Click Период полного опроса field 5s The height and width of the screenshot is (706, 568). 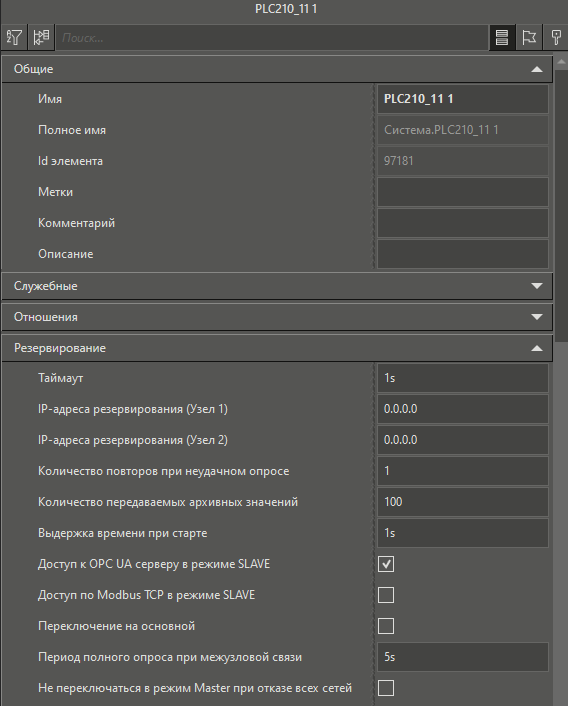click(x=463, y=657)
